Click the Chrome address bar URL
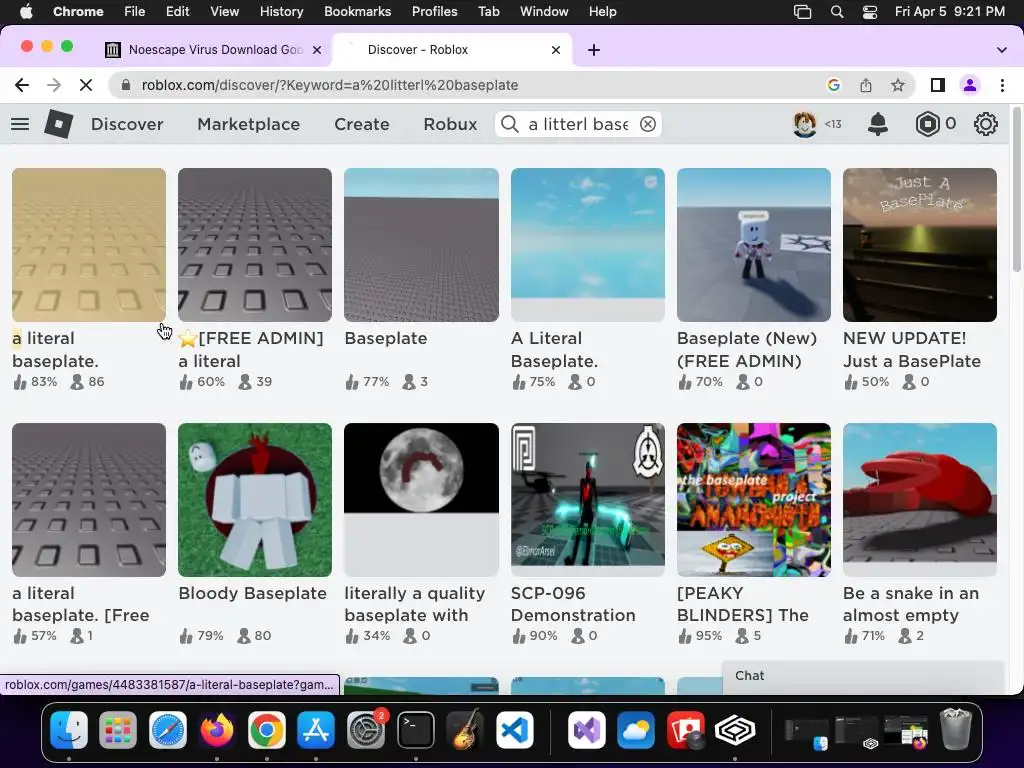This screenshot has height=768, width=1024. (x=330, y=85)
